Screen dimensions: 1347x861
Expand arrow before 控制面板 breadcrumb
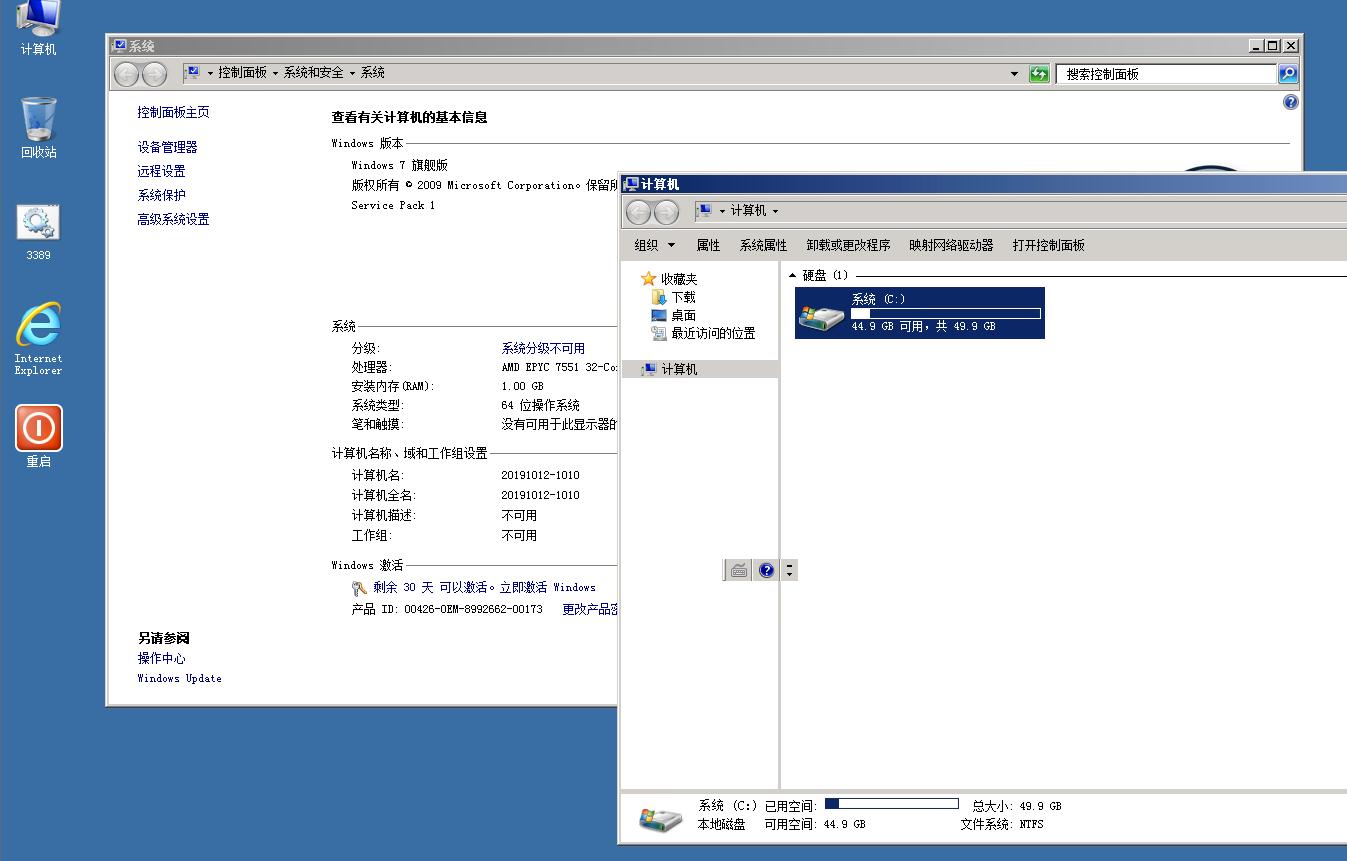click(x=210, y=73)
